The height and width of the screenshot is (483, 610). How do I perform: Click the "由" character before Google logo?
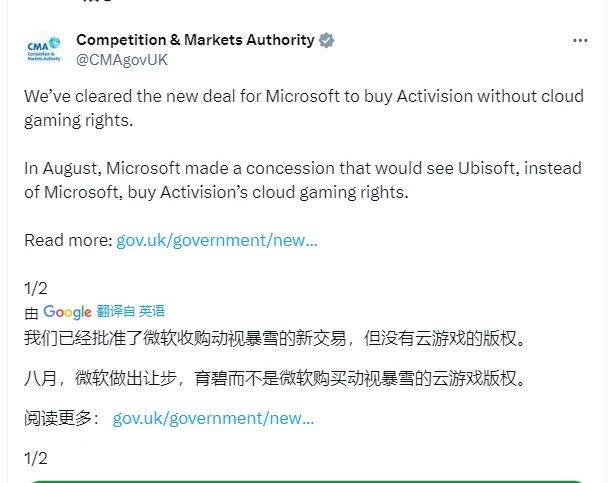tap(30, 312)
